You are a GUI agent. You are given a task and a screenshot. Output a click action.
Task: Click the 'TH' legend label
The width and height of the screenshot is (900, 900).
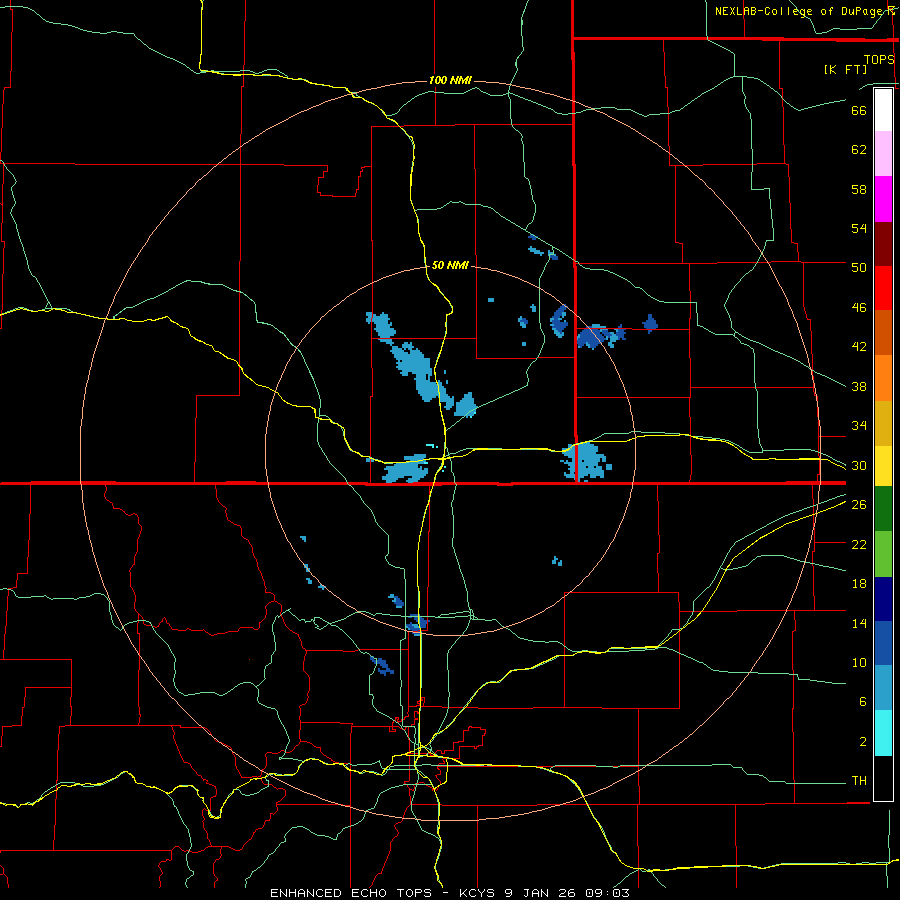tap(859, 781)
